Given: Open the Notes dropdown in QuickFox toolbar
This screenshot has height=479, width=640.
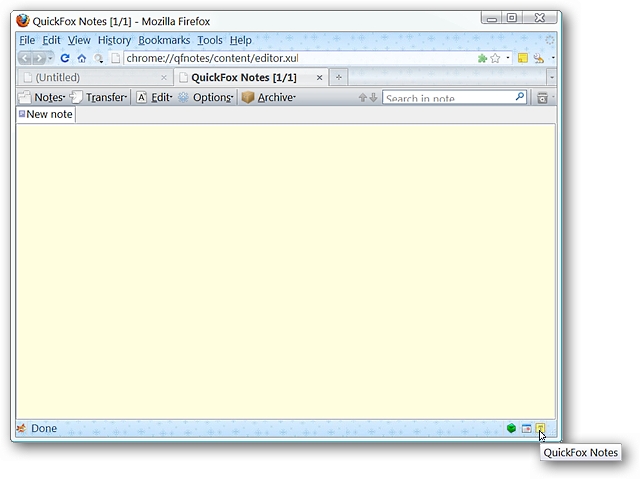Looking at the screenshot, I should (42, 97).
